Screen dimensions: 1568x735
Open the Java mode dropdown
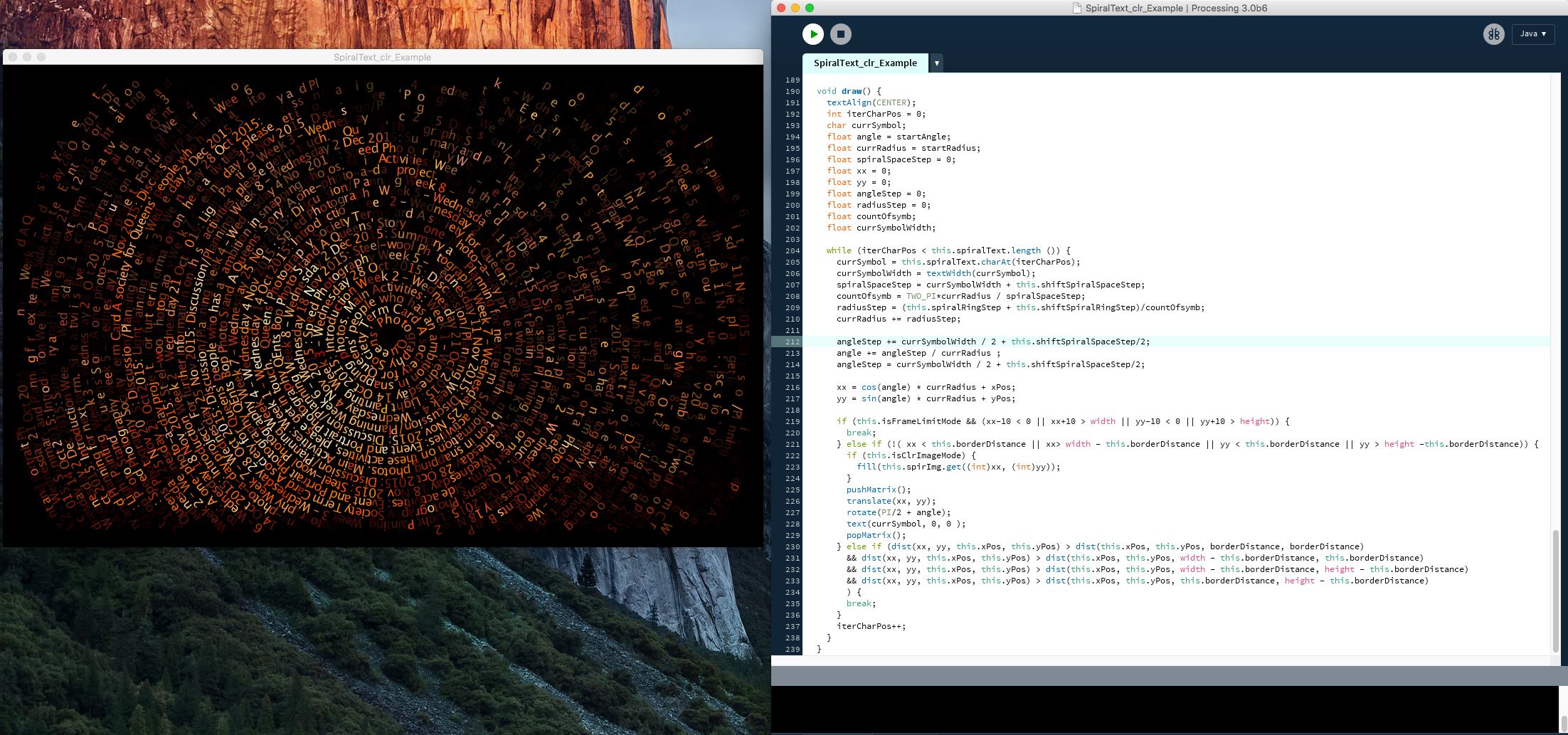pos(1533,34)
